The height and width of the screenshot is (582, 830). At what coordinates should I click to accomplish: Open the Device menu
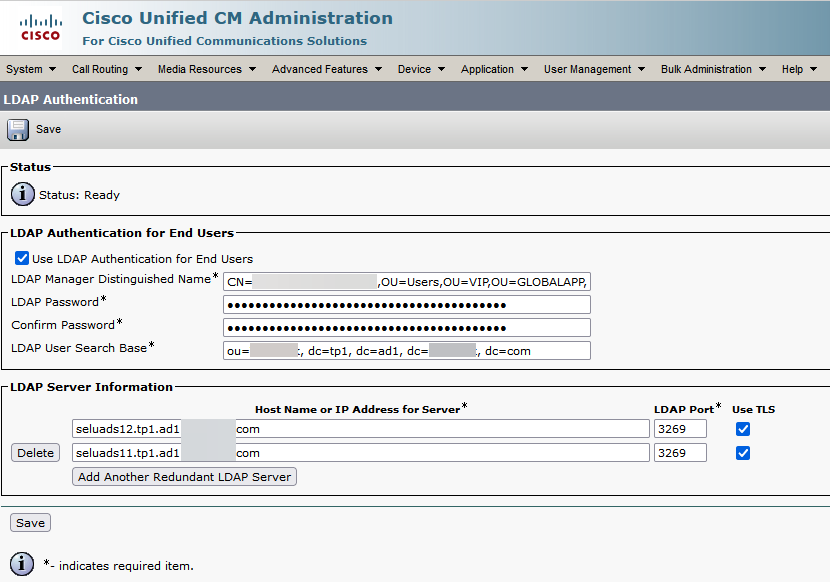point(421,69)
